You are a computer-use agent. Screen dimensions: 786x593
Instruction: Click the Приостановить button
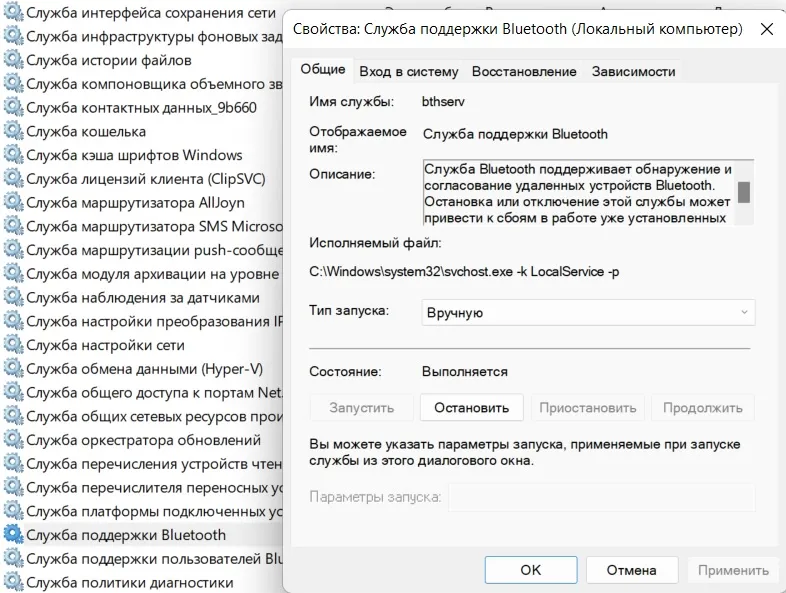tap(587, 408)
